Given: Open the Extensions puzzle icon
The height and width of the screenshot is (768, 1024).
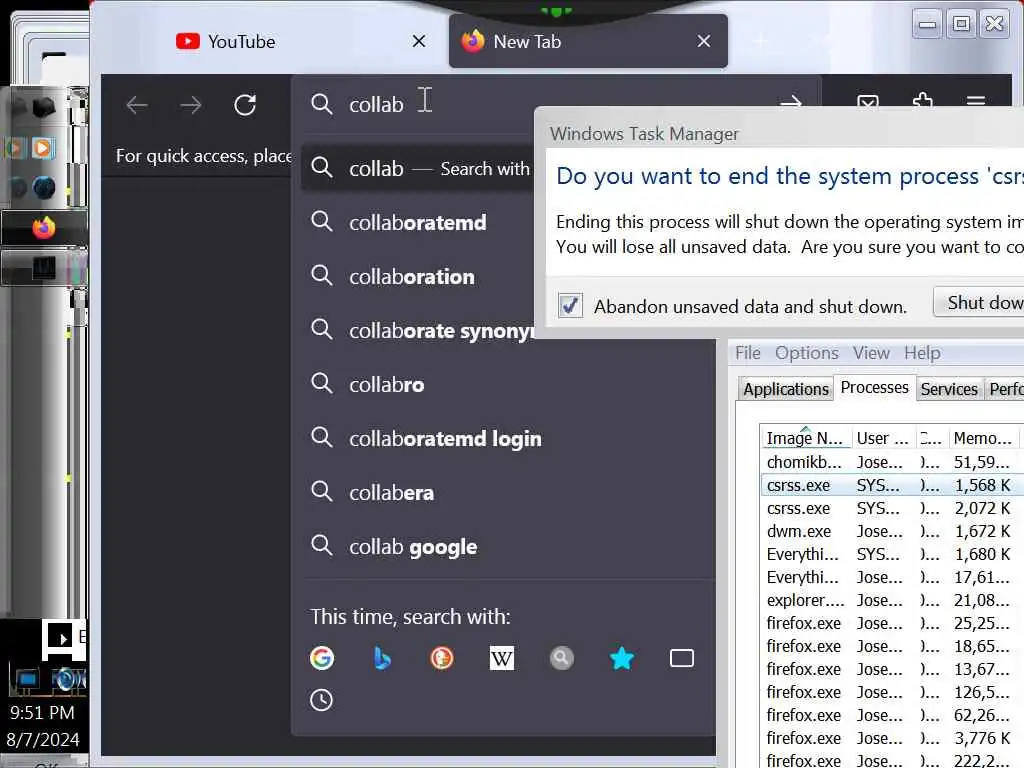Looking at the screenshot, I should click(922, 101).
